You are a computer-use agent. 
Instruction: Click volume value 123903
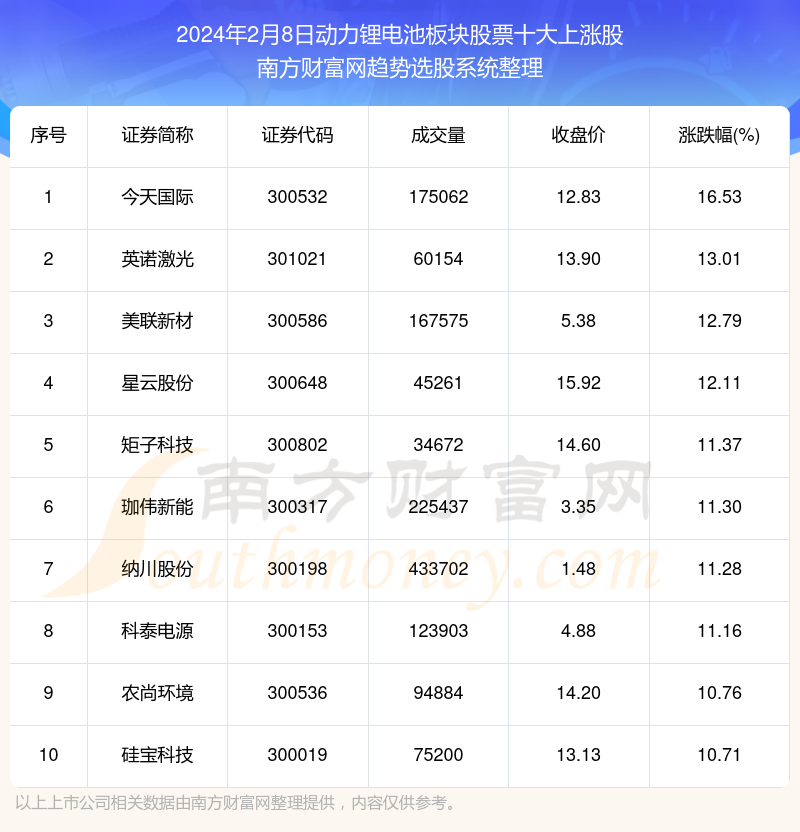coord(438,631)
